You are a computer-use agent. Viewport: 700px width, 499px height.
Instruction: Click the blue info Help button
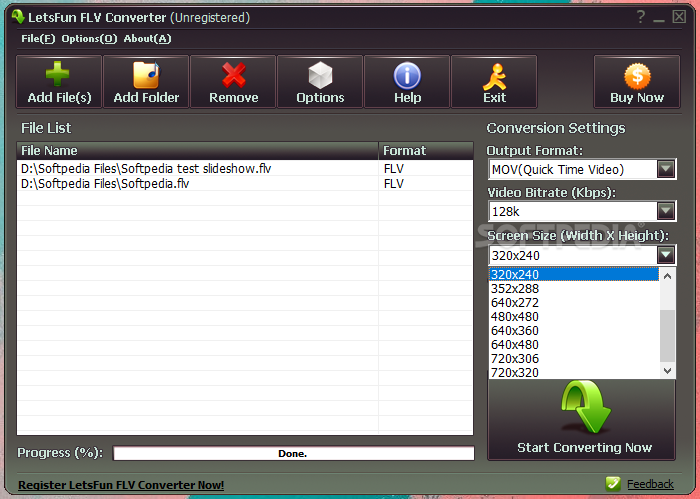point(407,82)
